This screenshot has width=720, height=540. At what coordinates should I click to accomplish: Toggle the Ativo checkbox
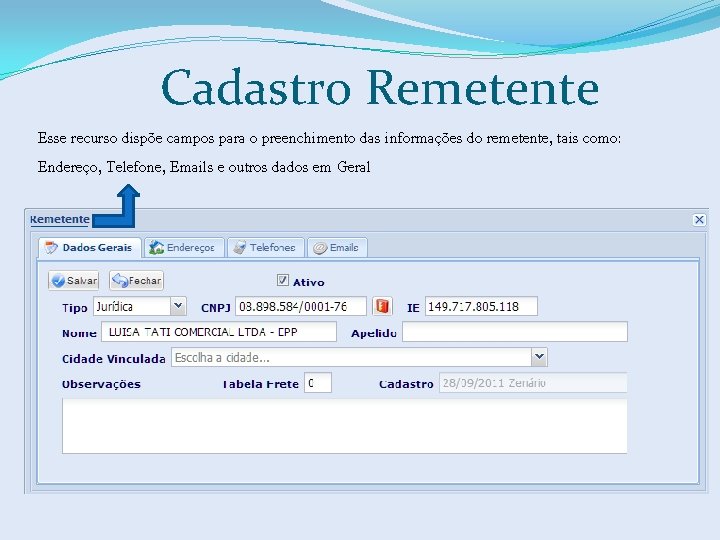point(283,280)
